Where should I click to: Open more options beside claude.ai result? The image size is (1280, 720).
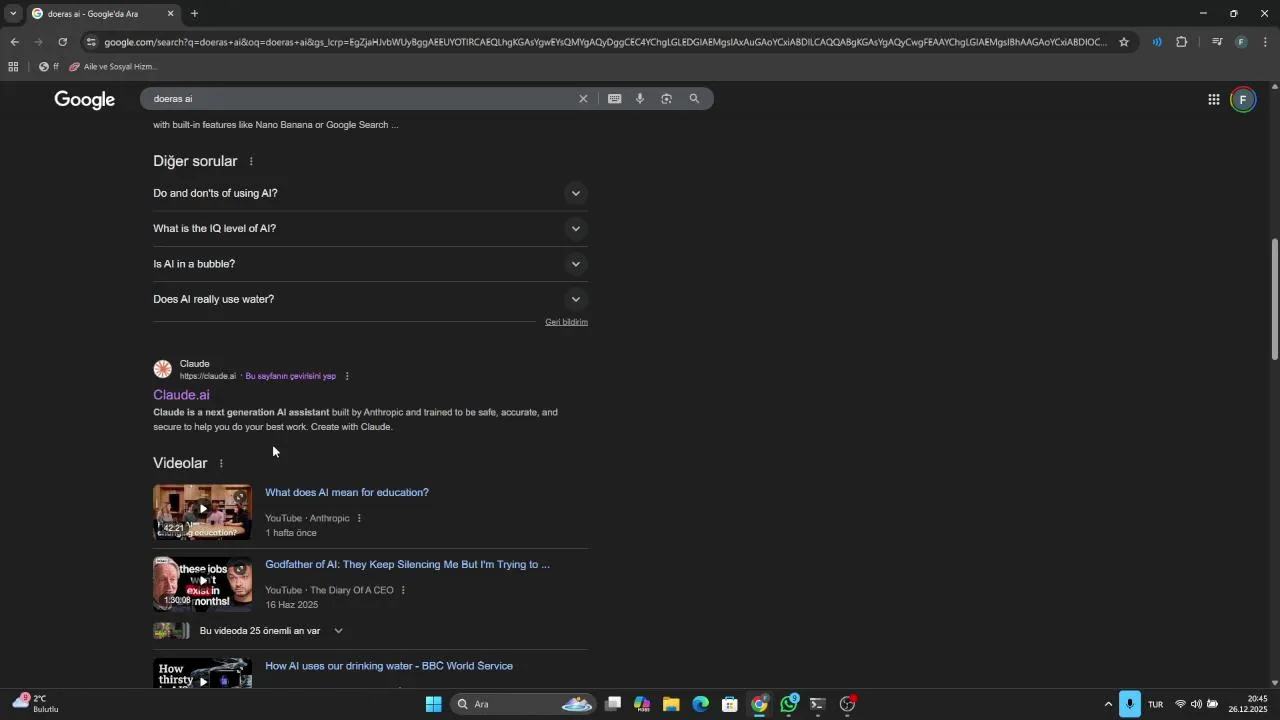(347, 376)
